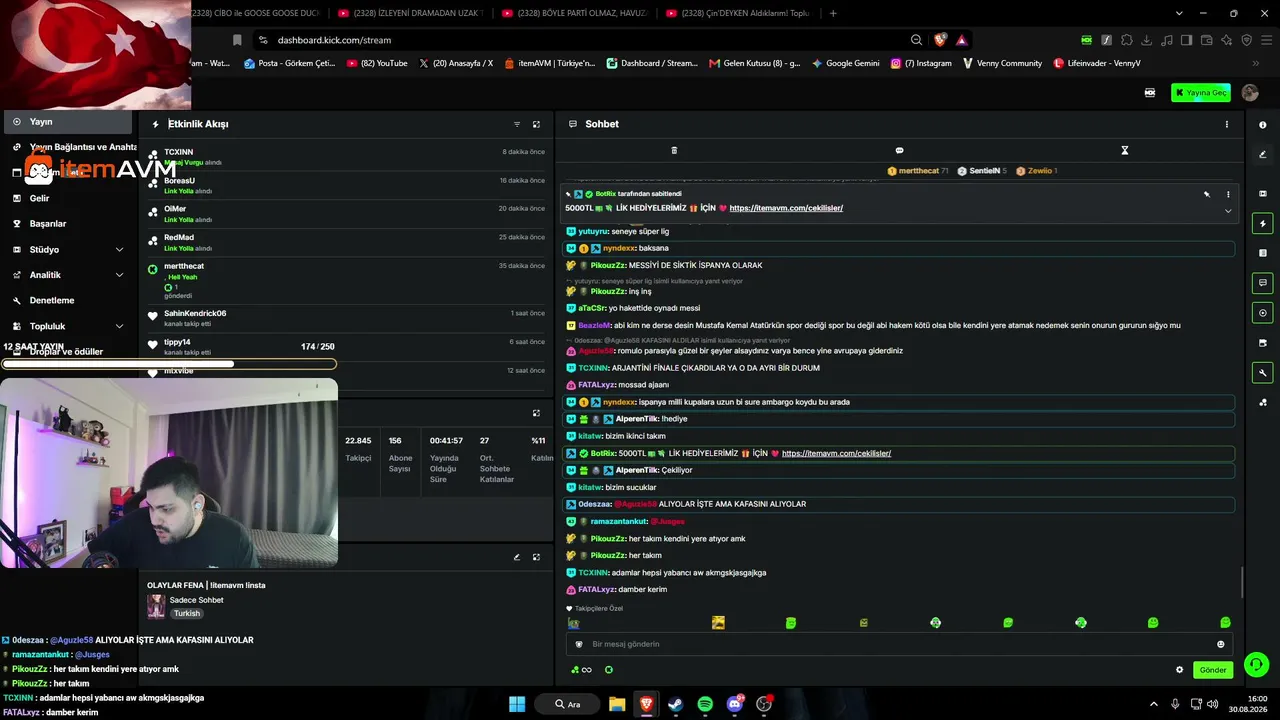Viewport: 1280px width, 720px height.
Task: Switch to the İZLEYENİ DRAMADAN UZAK browser tab
Action: click(x=411, y=13)
